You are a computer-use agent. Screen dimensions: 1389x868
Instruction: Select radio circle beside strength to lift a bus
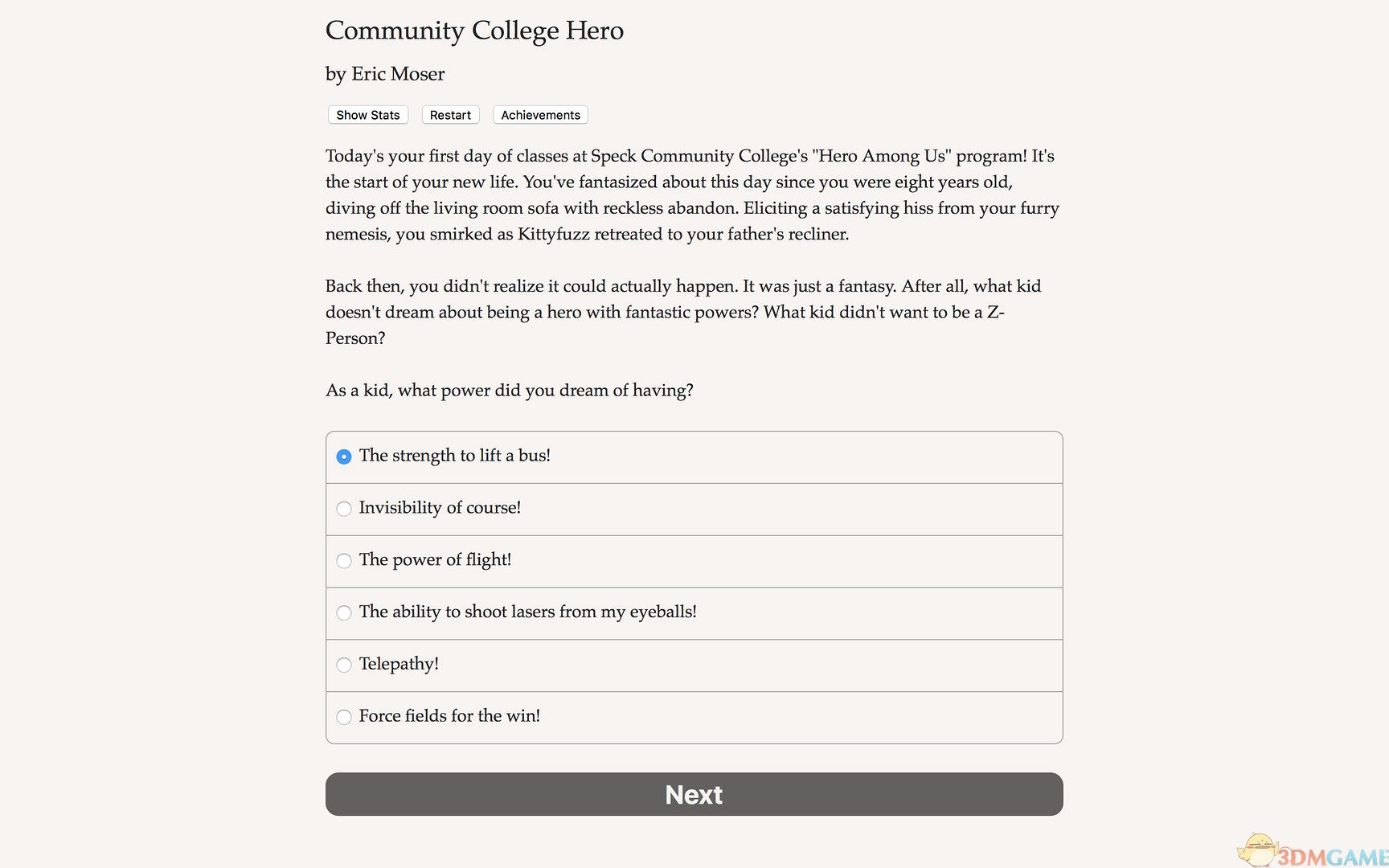coord(344,457)
